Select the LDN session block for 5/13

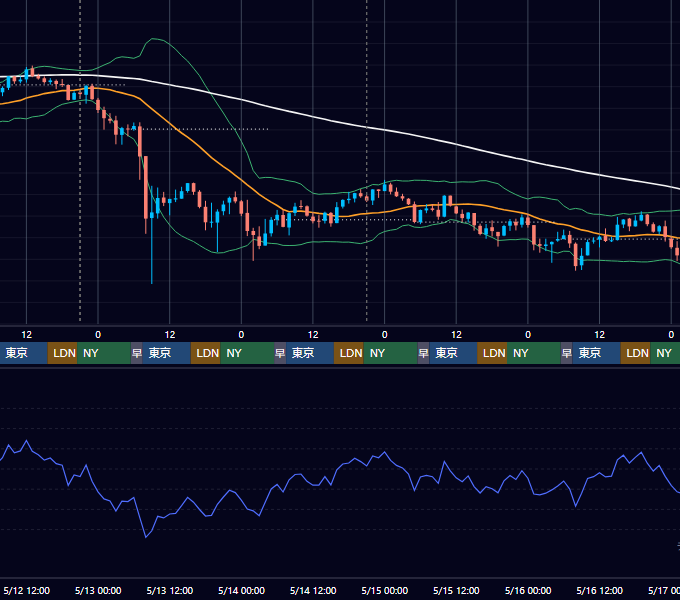point(206,353)
